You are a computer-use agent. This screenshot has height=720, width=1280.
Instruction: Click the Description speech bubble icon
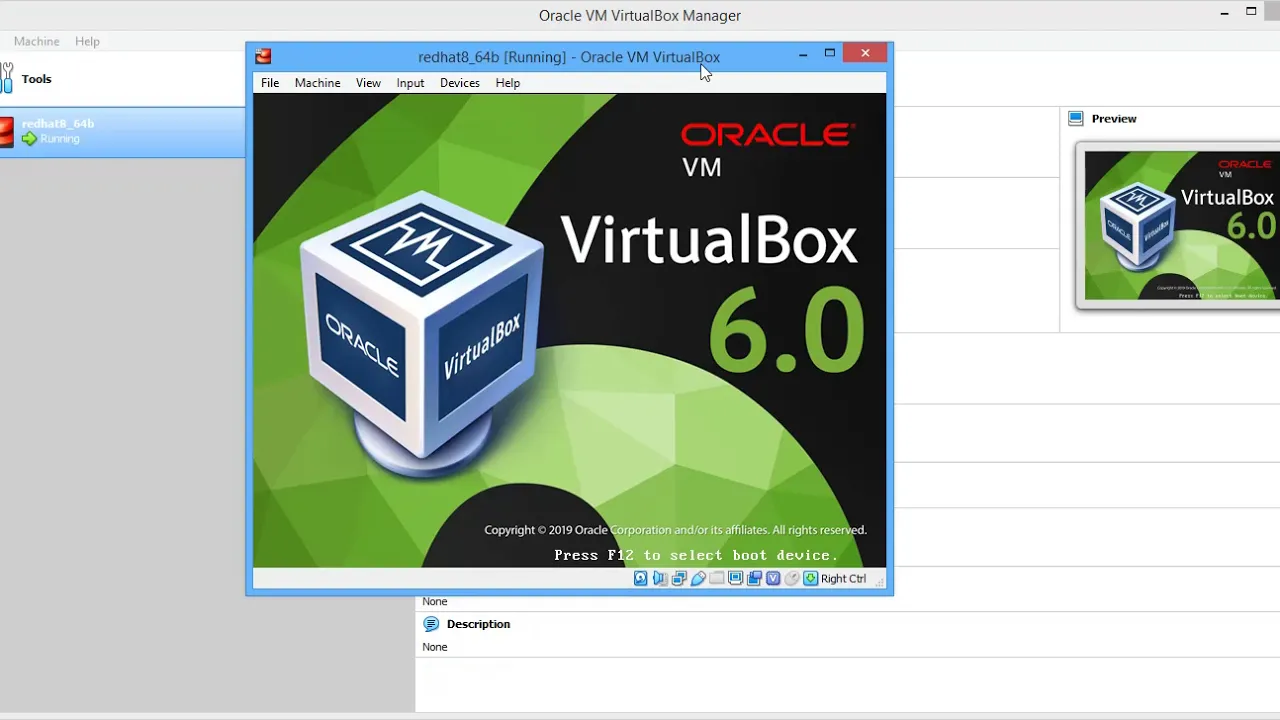point(431,624)
